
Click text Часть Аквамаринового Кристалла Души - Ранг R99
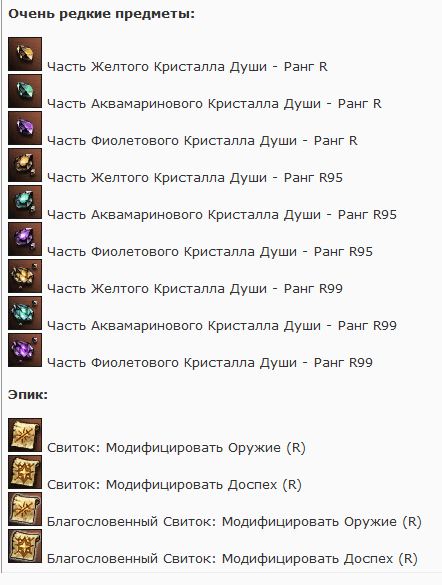click(x=222, y=326)
